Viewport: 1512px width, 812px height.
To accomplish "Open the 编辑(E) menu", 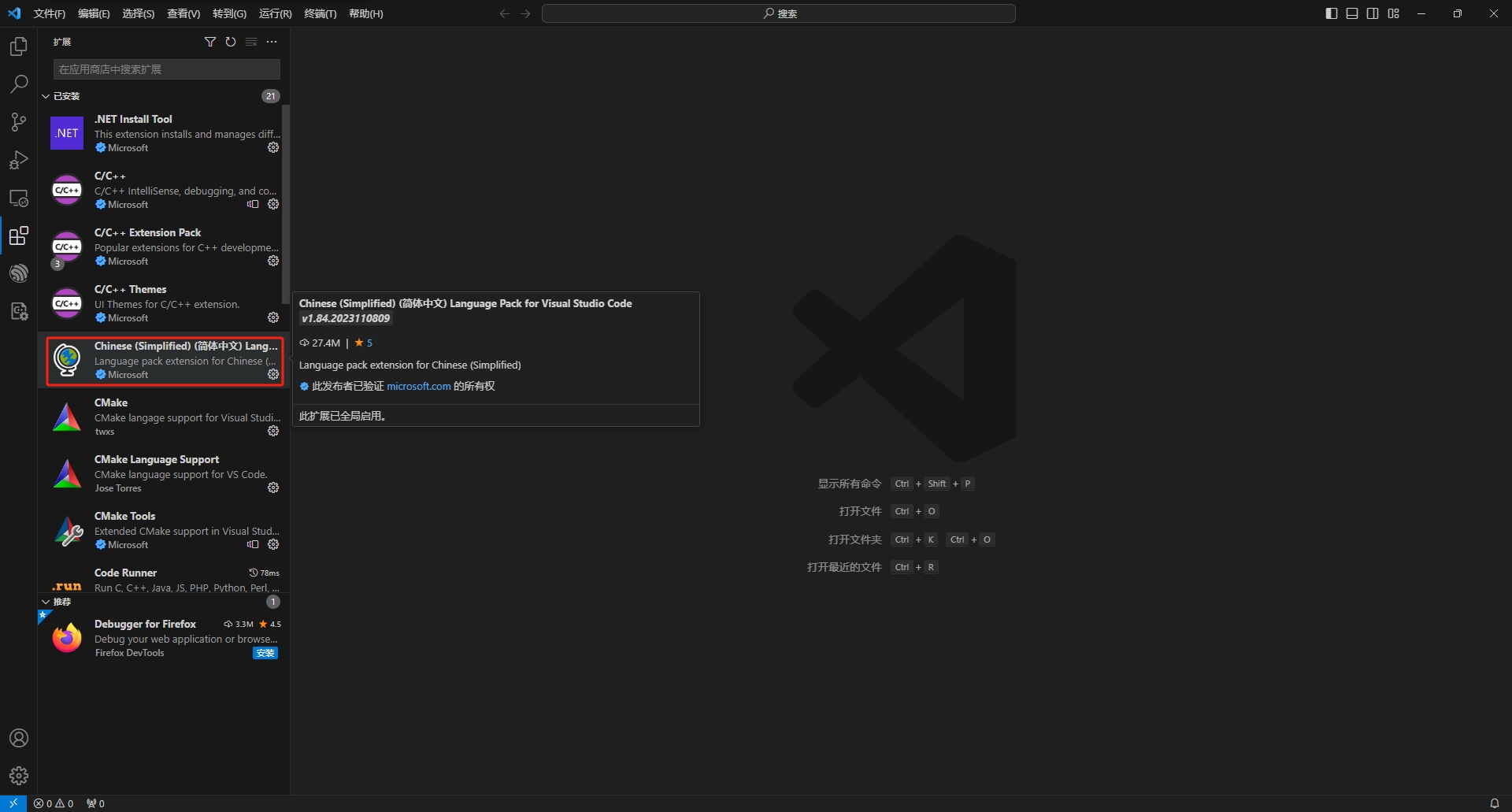I will (94, 13).
